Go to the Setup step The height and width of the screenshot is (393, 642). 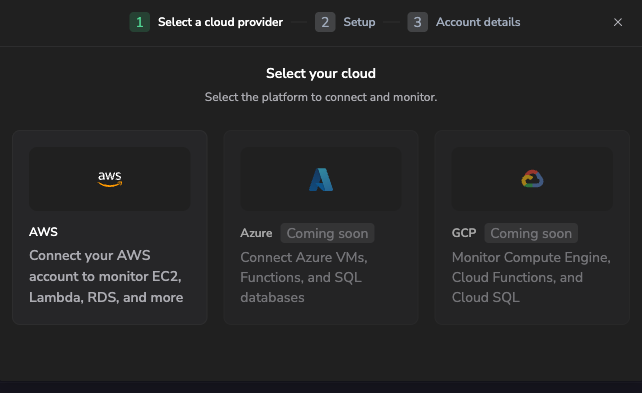coord(359,22)
